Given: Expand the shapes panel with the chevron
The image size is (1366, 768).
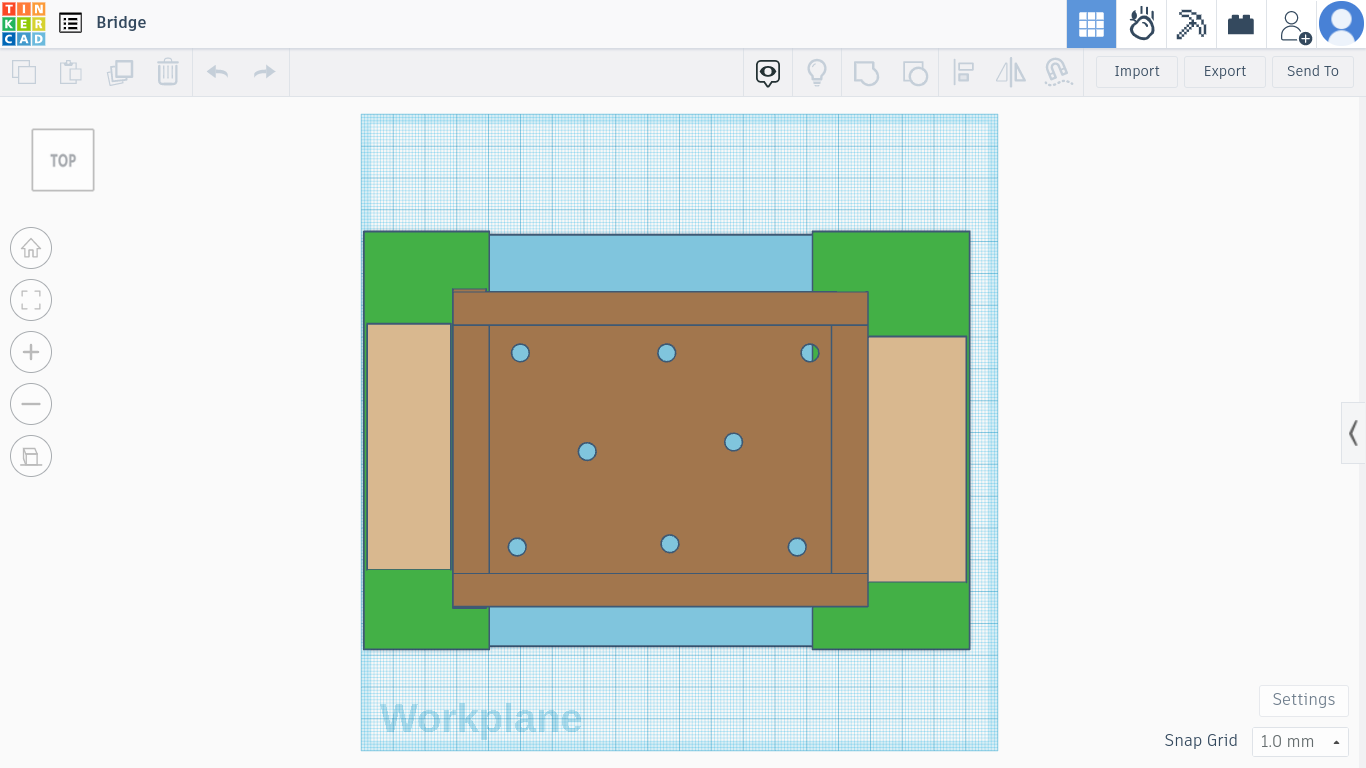Looking at the screenshot, I should click(x=1353, y=433).
